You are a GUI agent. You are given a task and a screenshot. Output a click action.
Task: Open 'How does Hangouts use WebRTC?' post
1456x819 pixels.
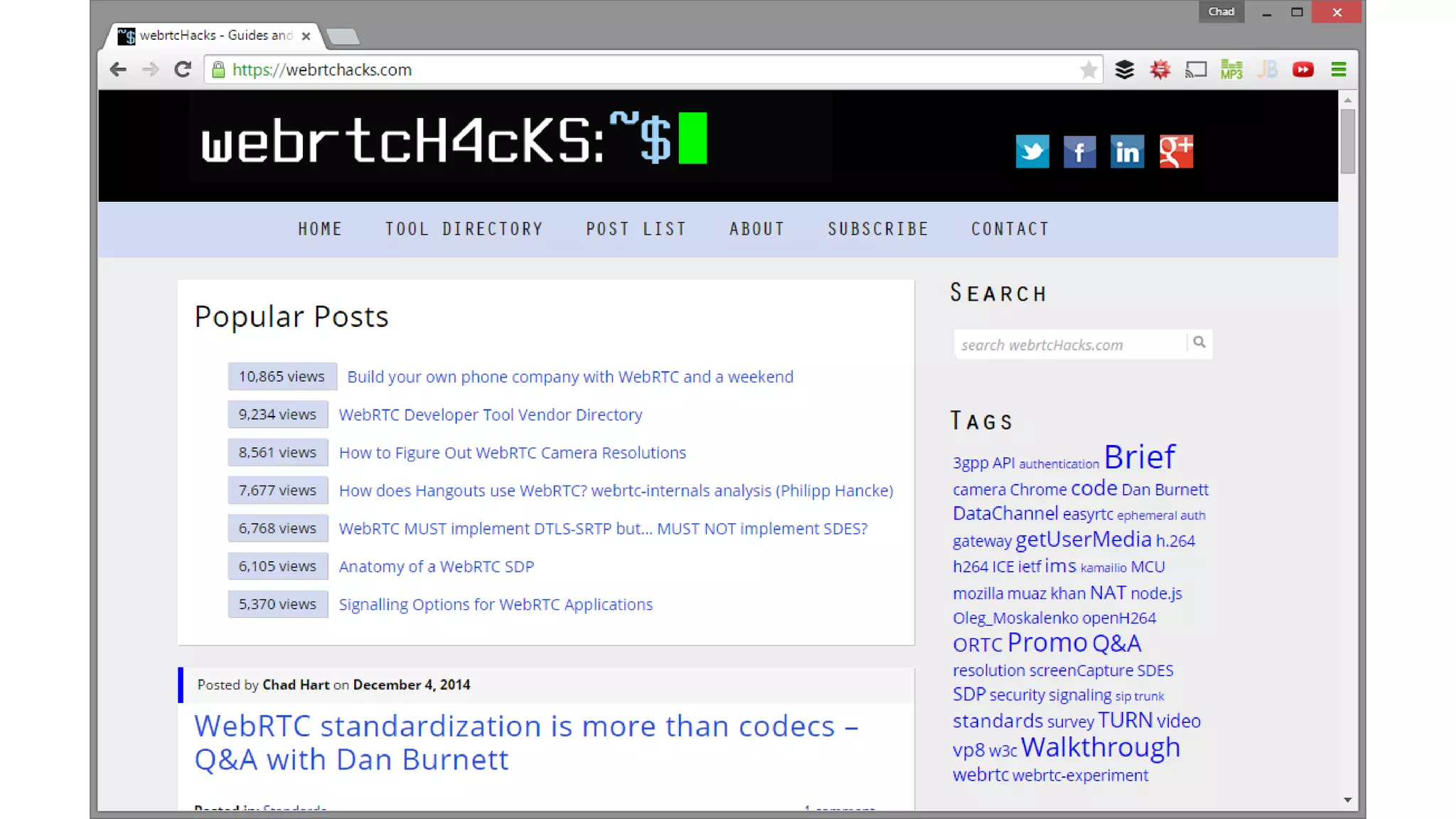point(616,491)
